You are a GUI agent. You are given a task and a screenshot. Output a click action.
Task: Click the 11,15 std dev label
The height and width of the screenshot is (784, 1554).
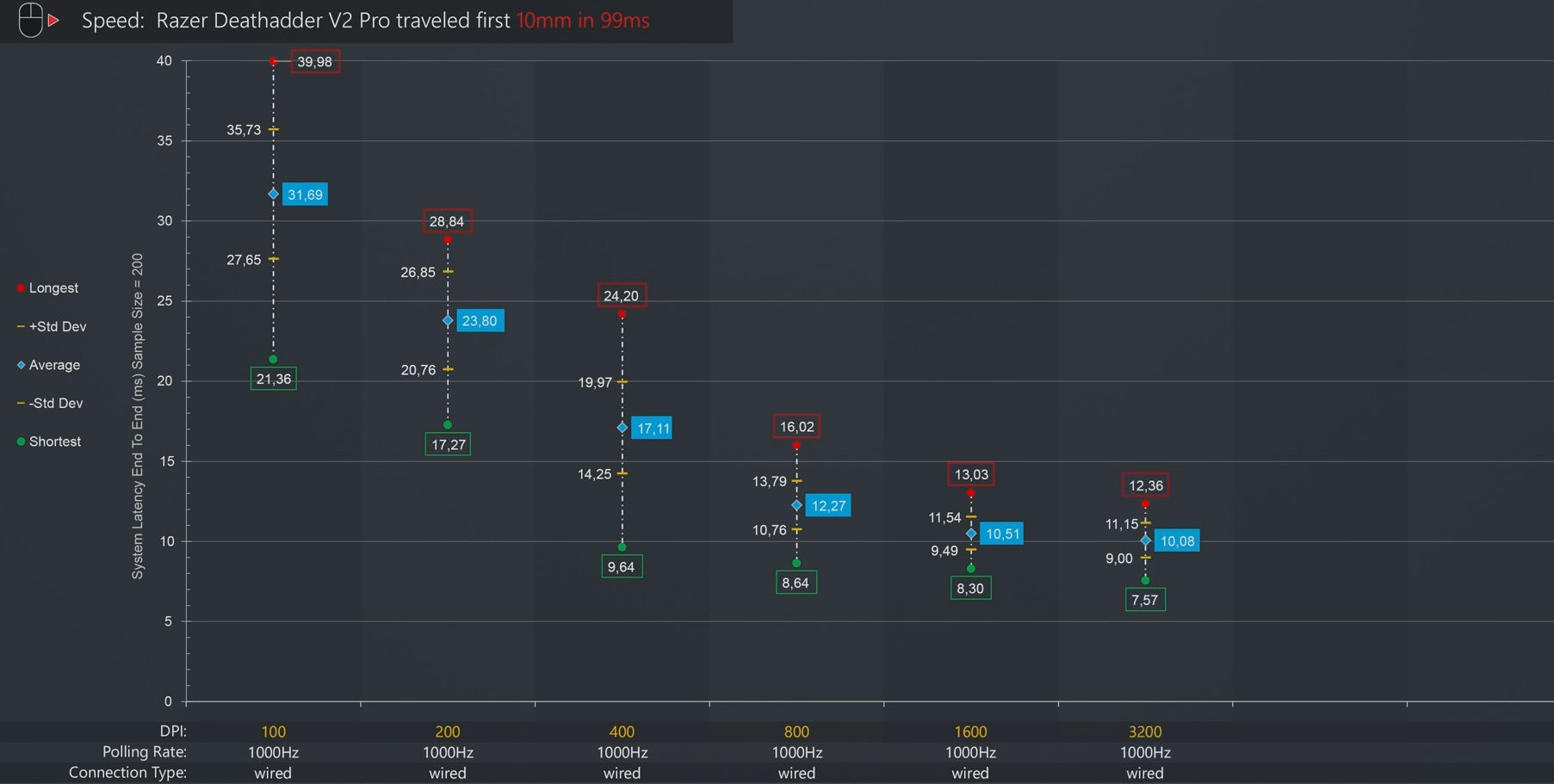pyautogui.click(x=1122, y=524)
